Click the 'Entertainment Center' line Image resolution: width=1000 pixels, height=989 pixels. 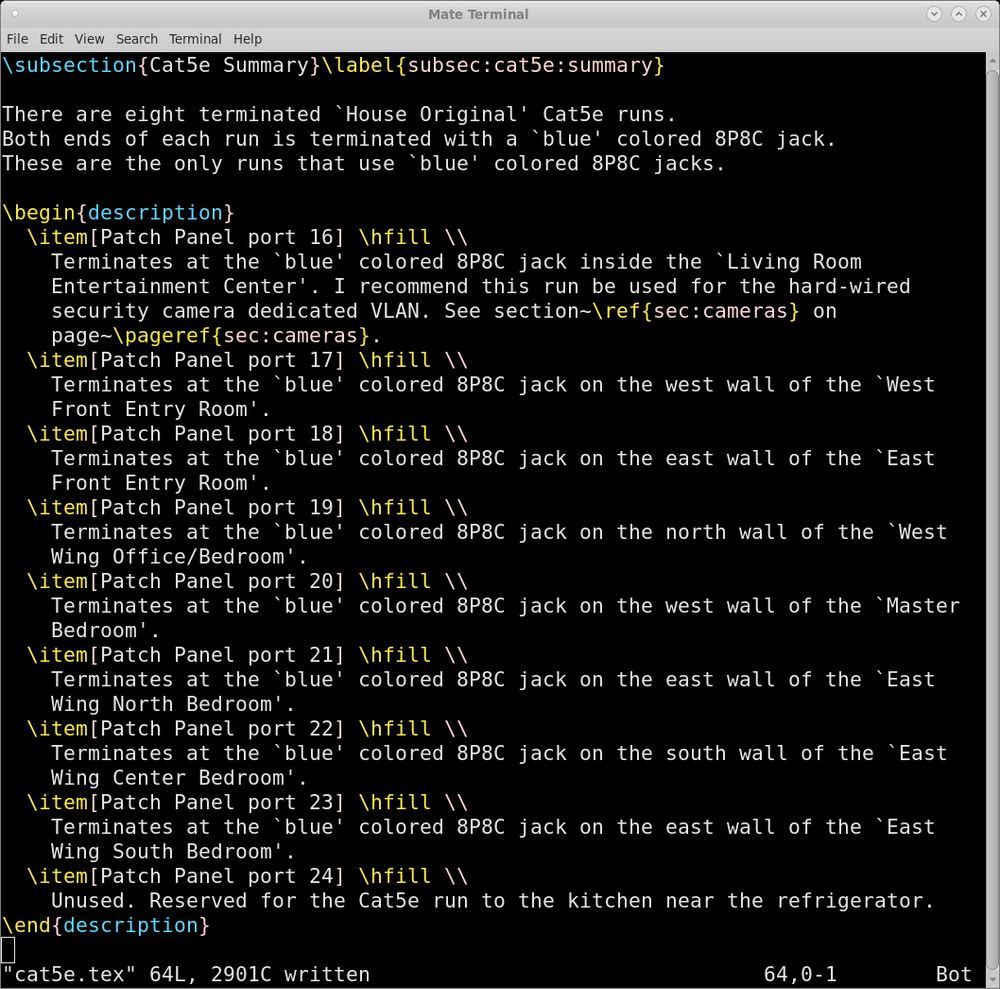[480, 286]
